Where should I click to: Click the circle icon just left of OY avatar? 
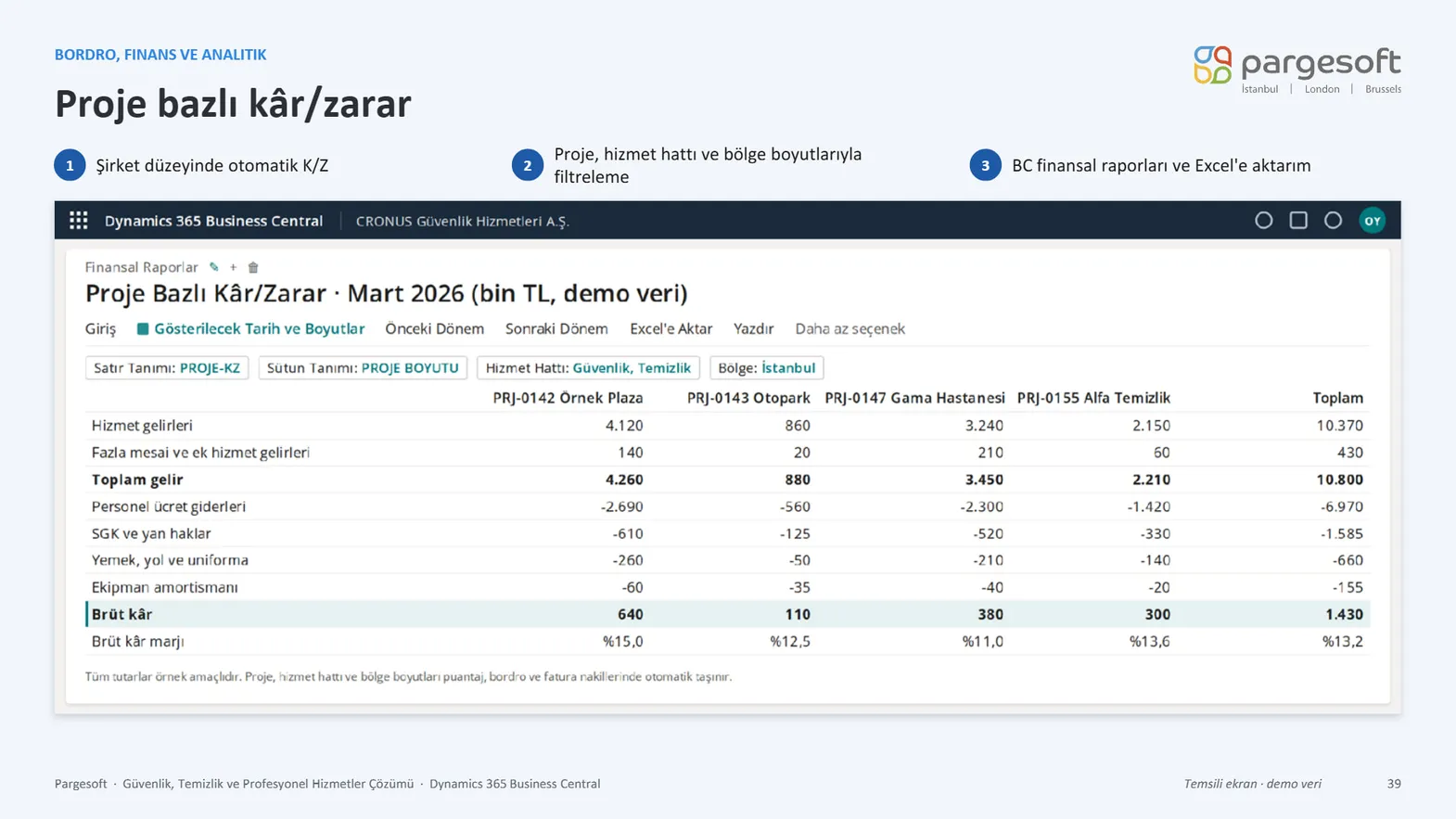pyautogui.click(x=1333, y=221)
